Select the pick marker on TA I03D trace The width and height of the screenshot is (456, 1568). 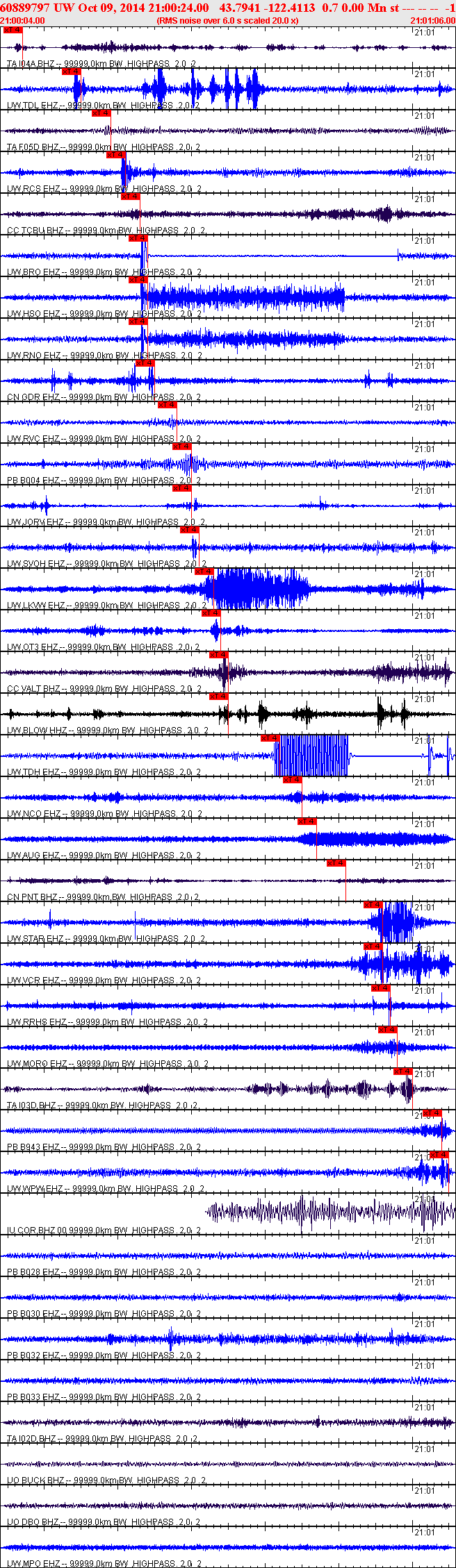point(402,1071)
